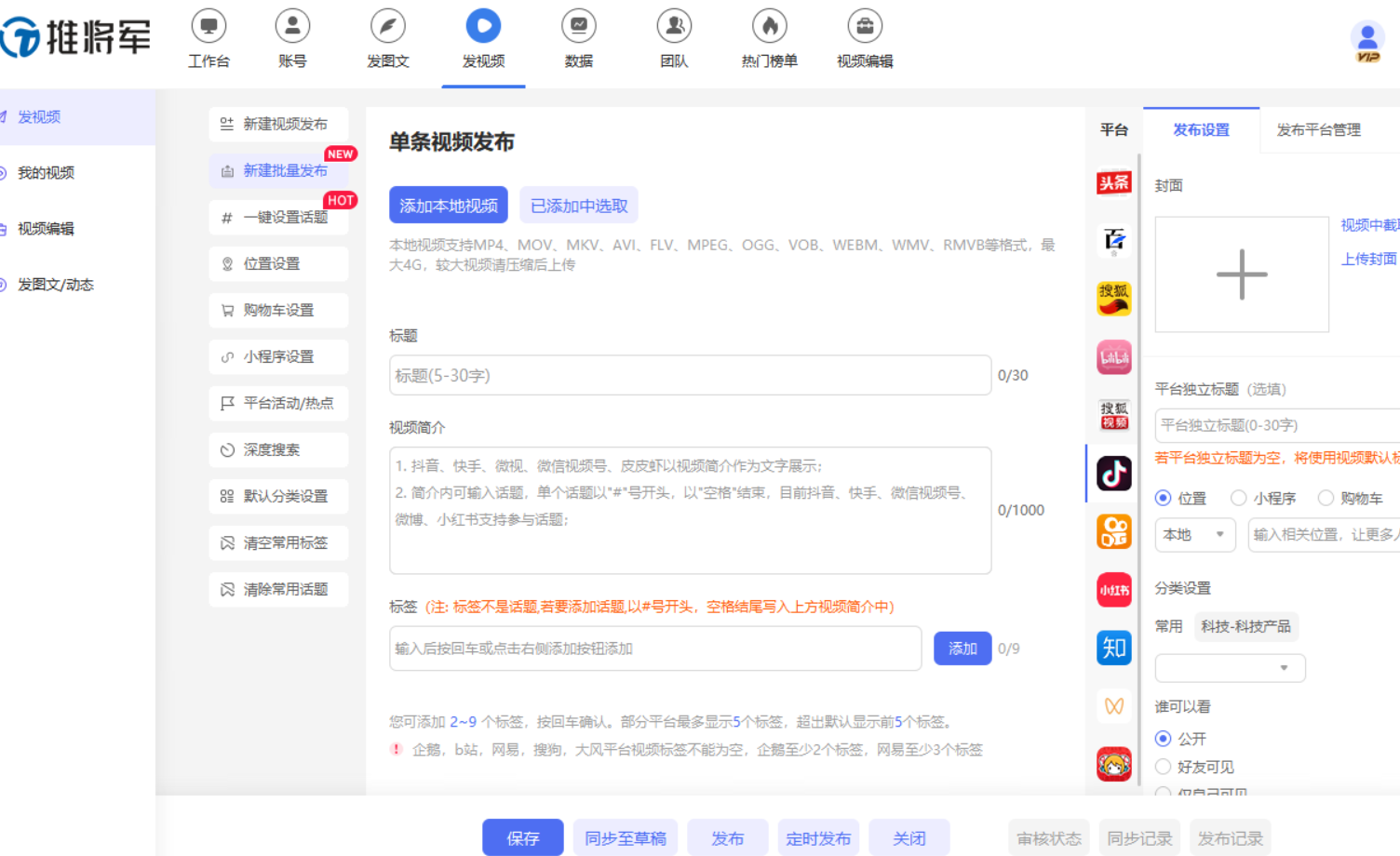The image size is (1400, 856).
Task: Select the 发视频 video publish icon
Action: (x=483, y=26)
